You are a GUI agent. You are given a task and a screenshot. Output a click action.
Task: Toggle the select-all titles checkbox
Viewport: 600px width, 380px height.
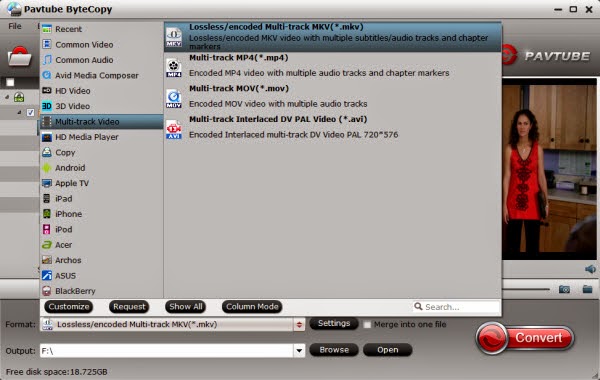[x=10, y=82]
